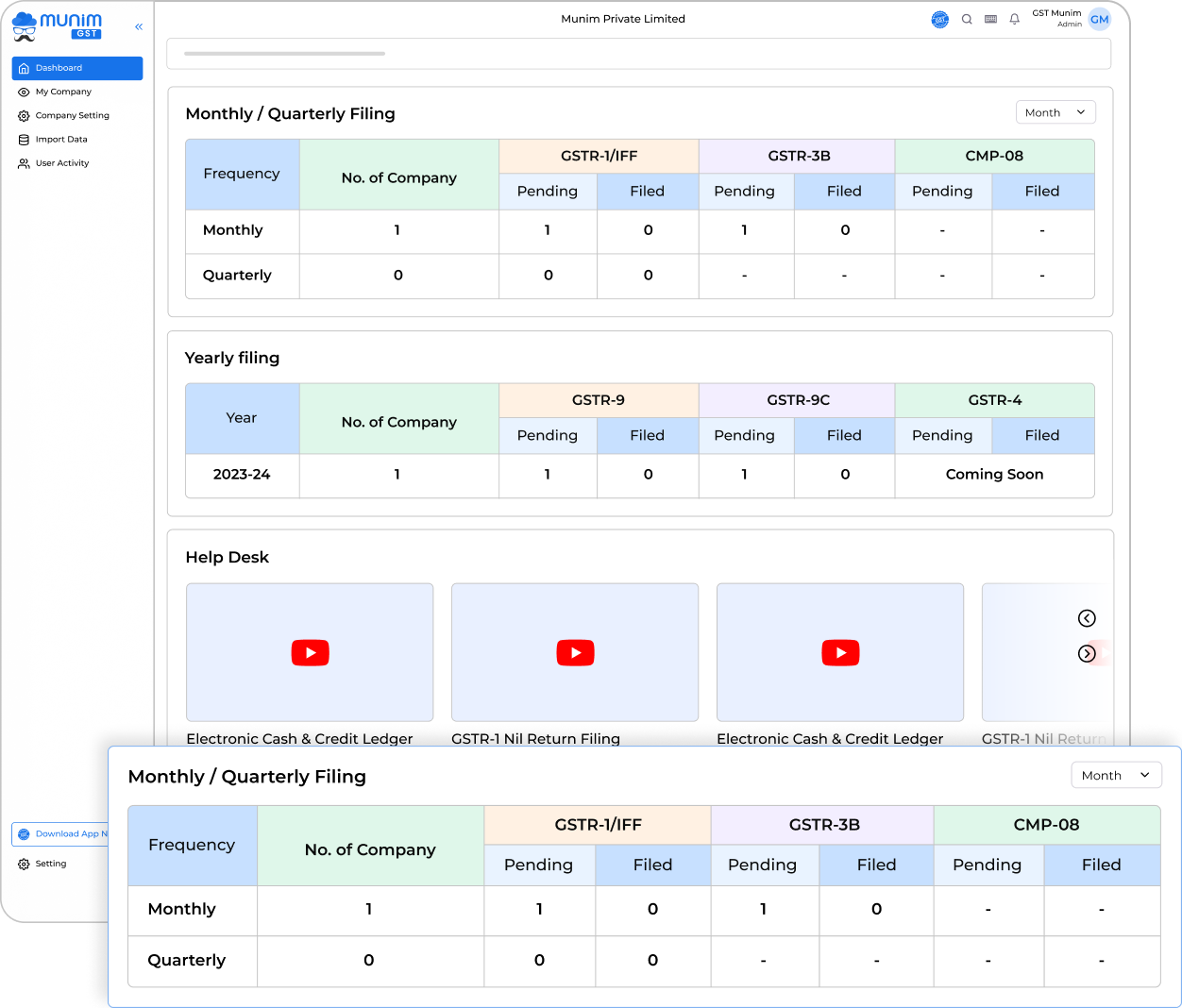Click the bar at the top of the dashboard
Viewport: 1182px width, 1008px height.
click(638, 54)
